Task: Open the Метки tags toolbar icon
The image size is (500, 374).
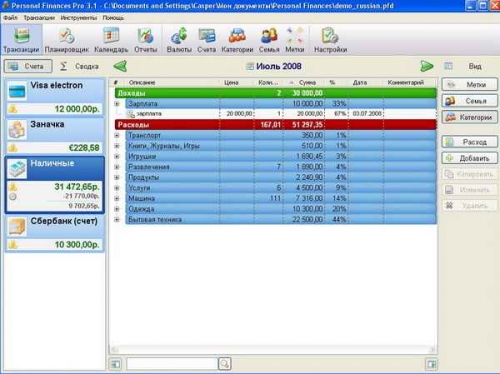Action: (x=295, y=40)
